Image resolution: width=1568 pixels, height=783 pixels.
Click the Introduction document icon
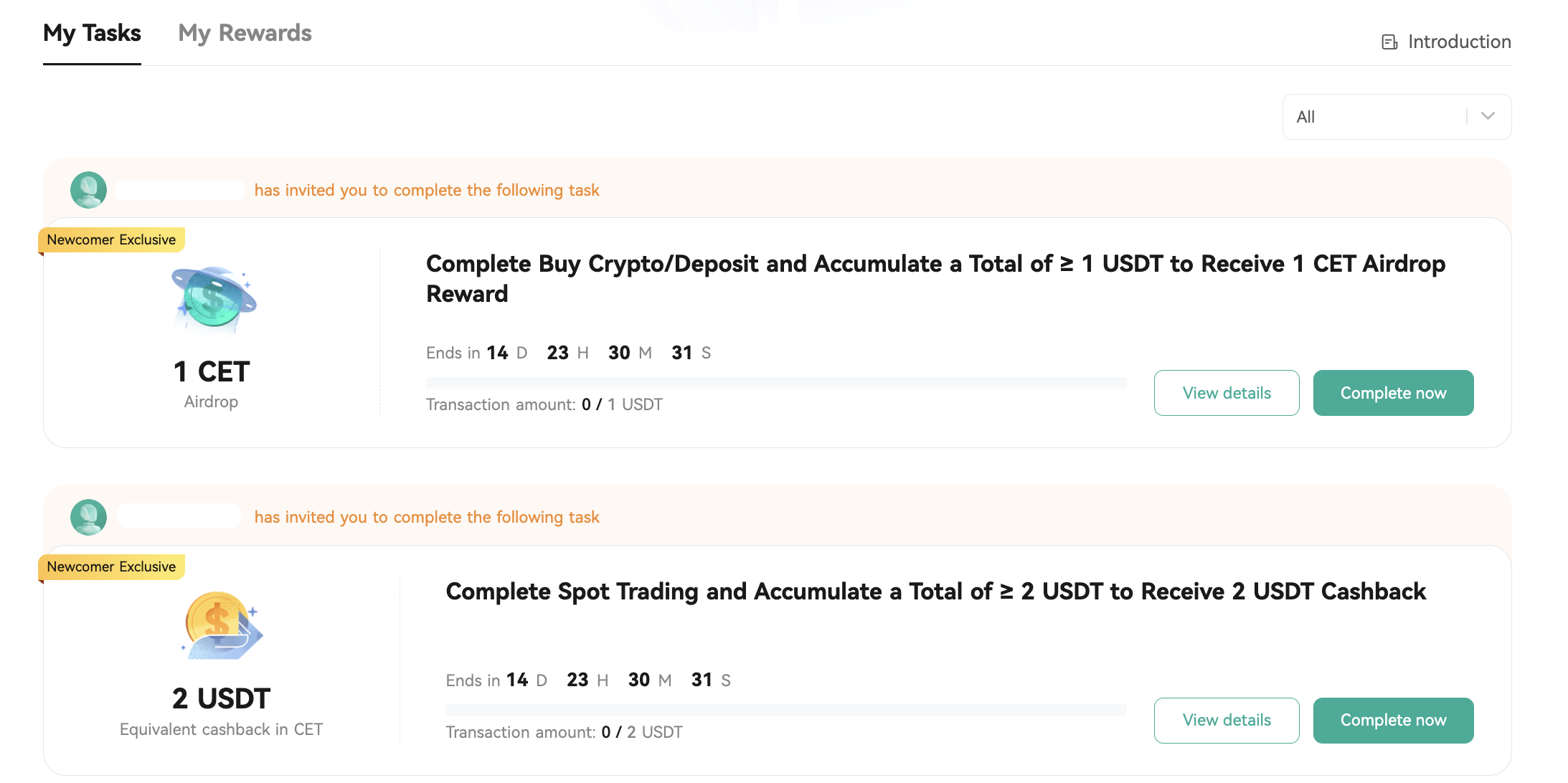1389,42
